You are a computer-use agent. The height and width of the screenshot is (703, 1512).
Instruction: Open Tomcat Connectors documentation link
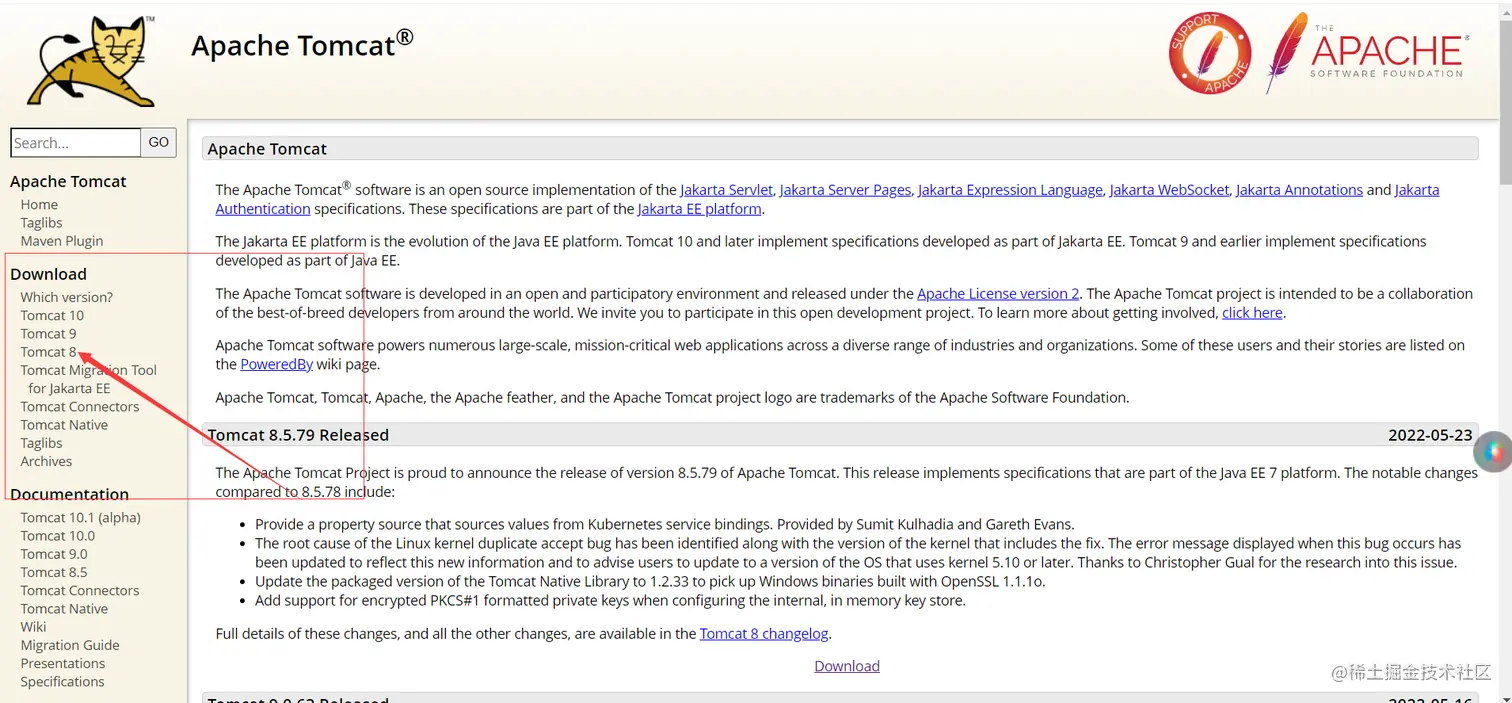(80, 591)
